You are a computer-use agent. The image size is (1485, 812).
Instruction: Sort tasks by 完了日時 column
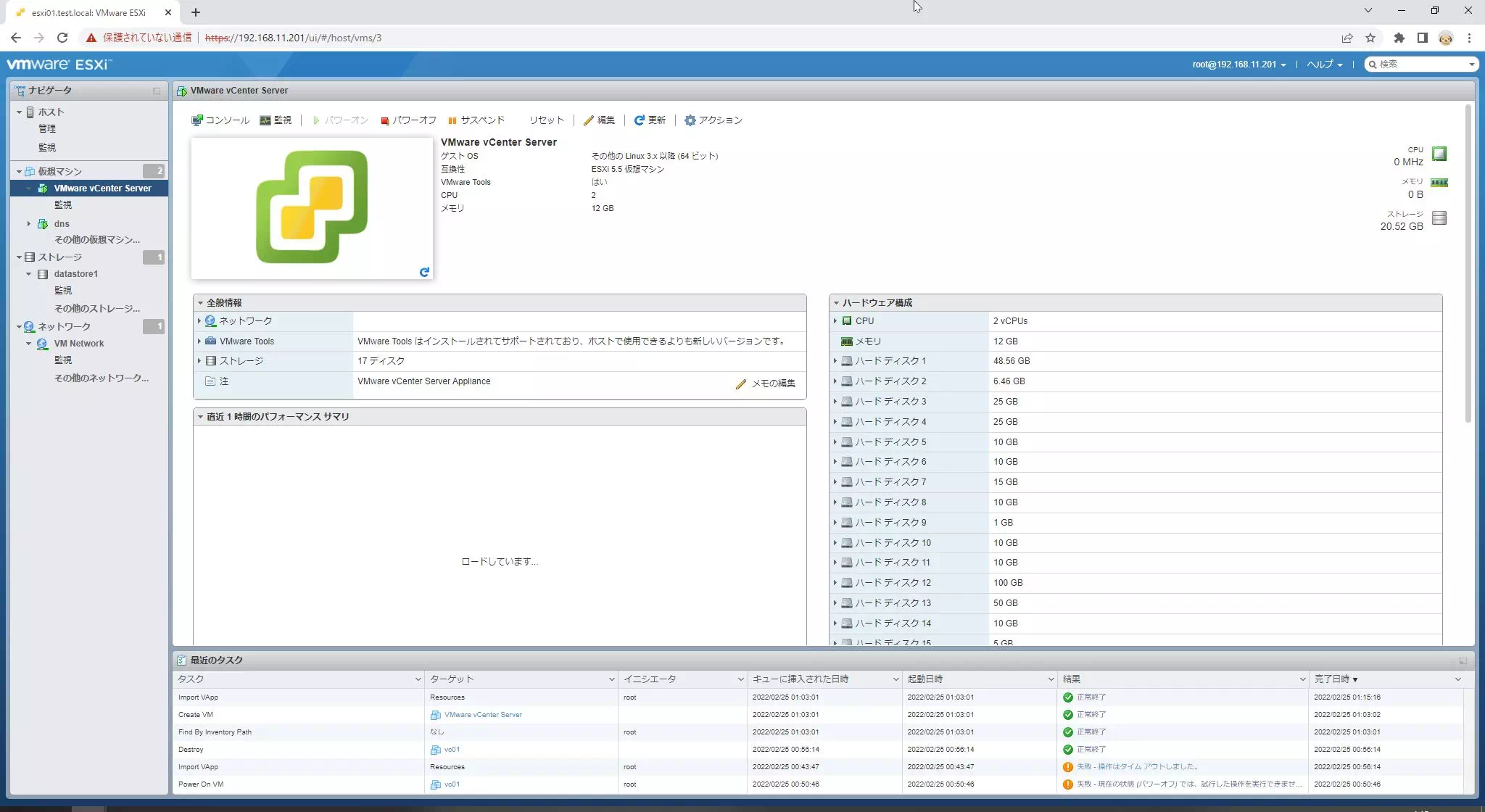click(1335, 679)
